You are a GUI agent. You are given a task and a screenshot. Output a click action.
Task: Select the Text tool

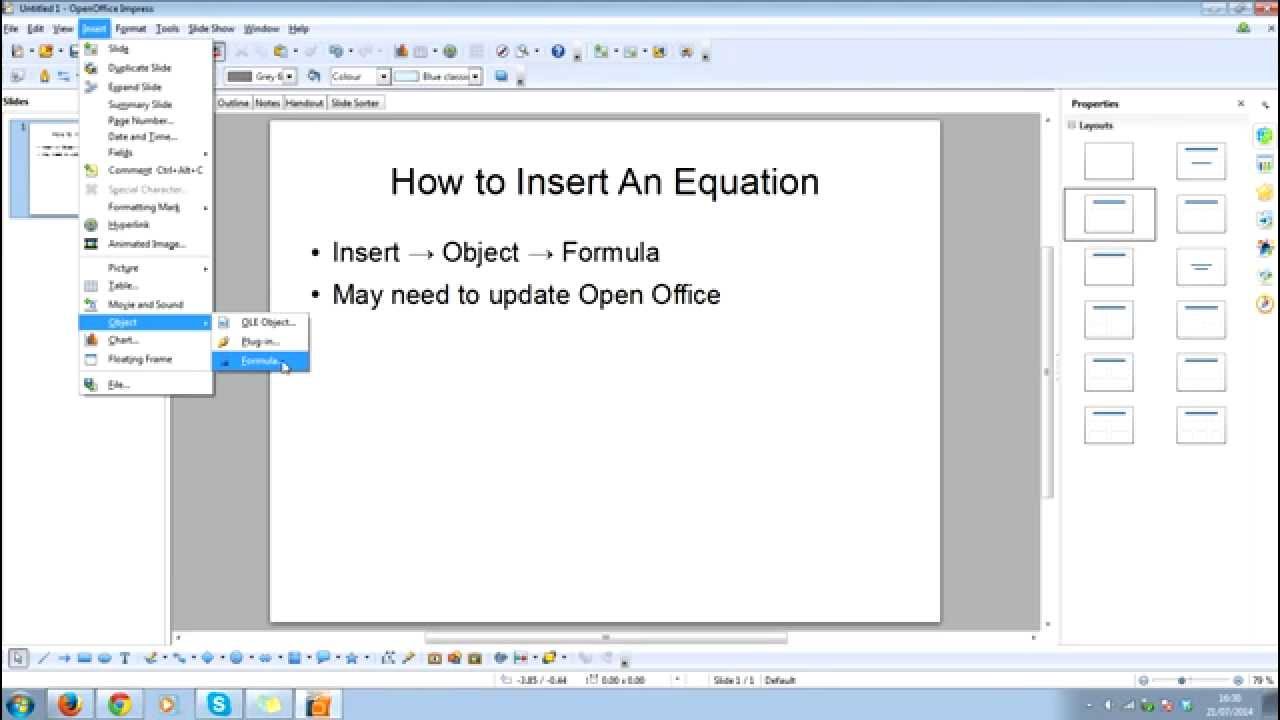pyautogui.click(x=125, y=658)
